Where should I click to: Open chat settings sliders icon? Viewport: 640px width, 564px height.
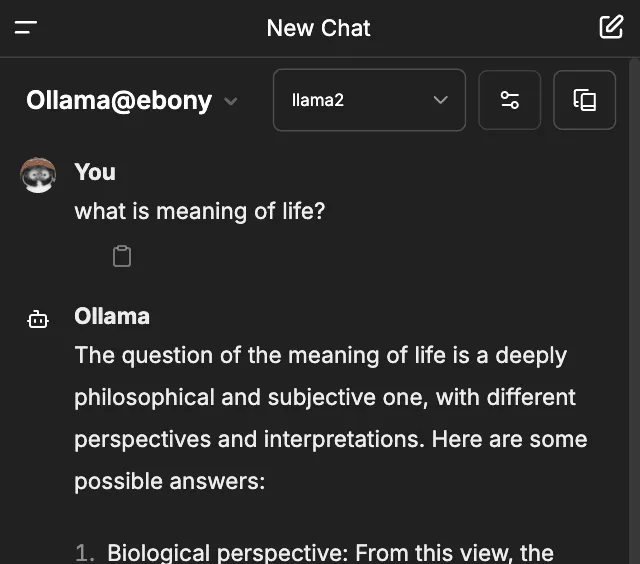click(x=509, y=100)
